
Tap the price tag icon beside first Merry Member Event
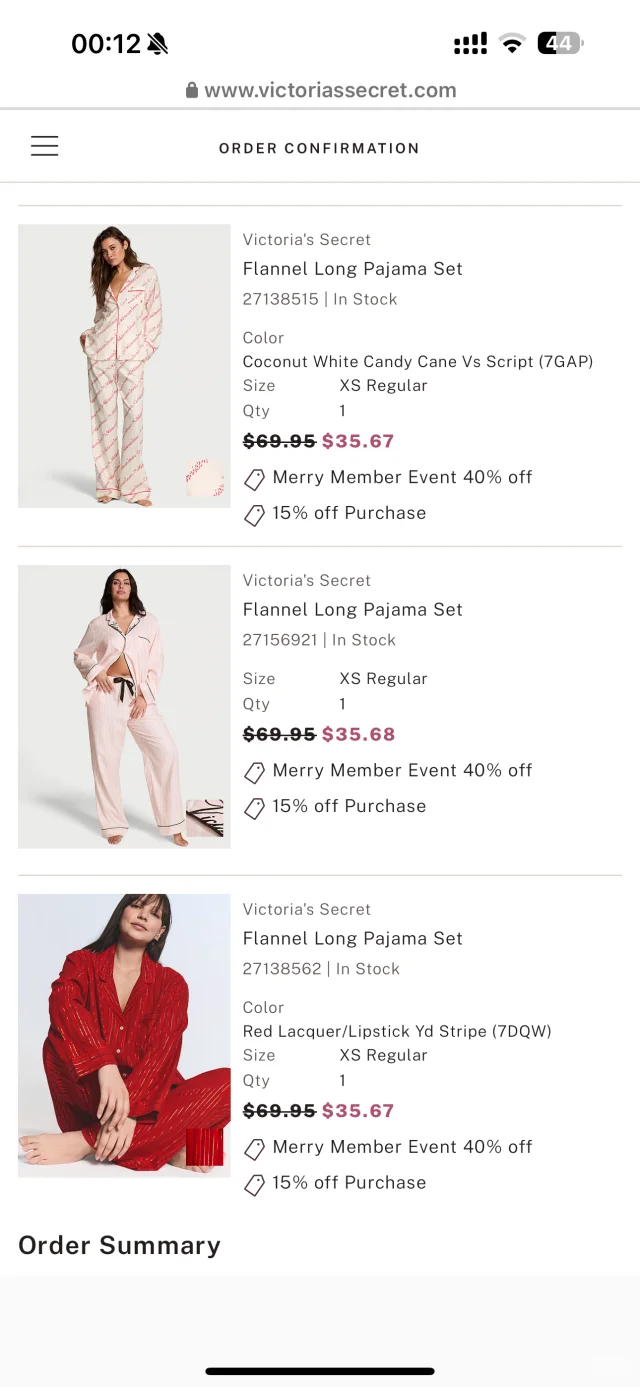tap(255, 478)
